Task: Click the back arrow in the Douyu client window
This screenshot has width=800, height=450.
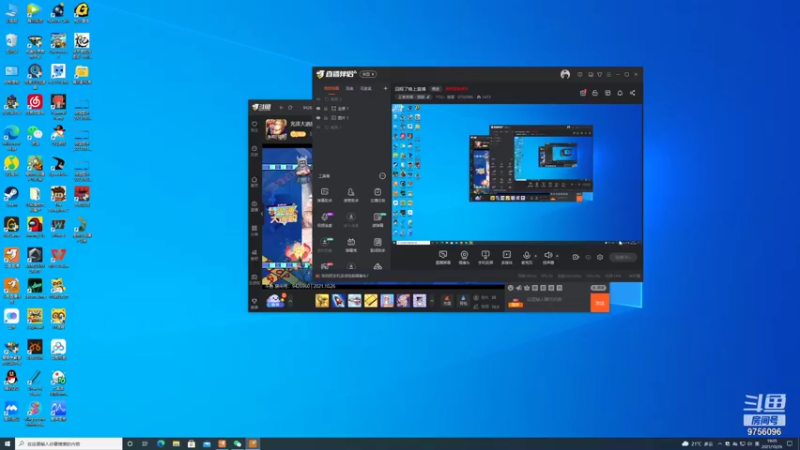Action: click(281, 107)
